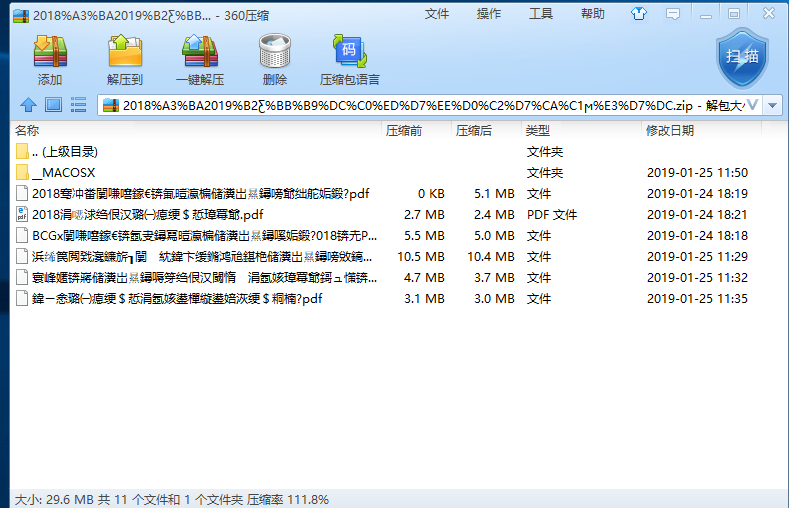Click the parent directory folder icon

tap(22, 151)
